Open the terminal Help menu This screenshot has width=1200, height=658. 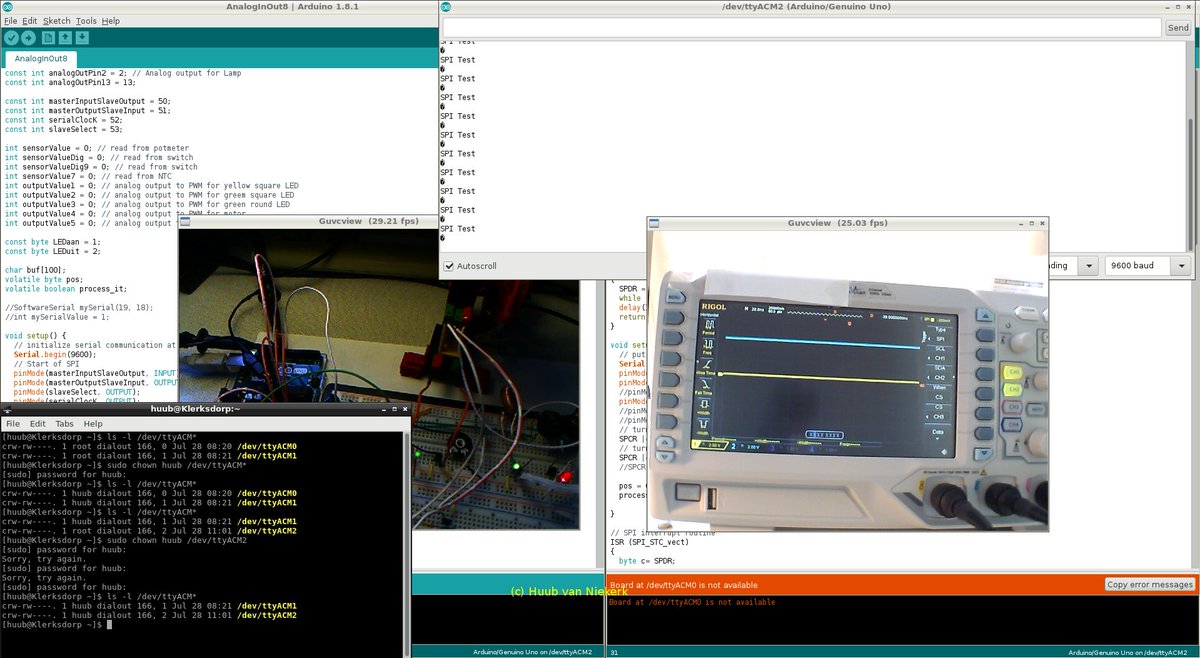click(x=93, y=424)
